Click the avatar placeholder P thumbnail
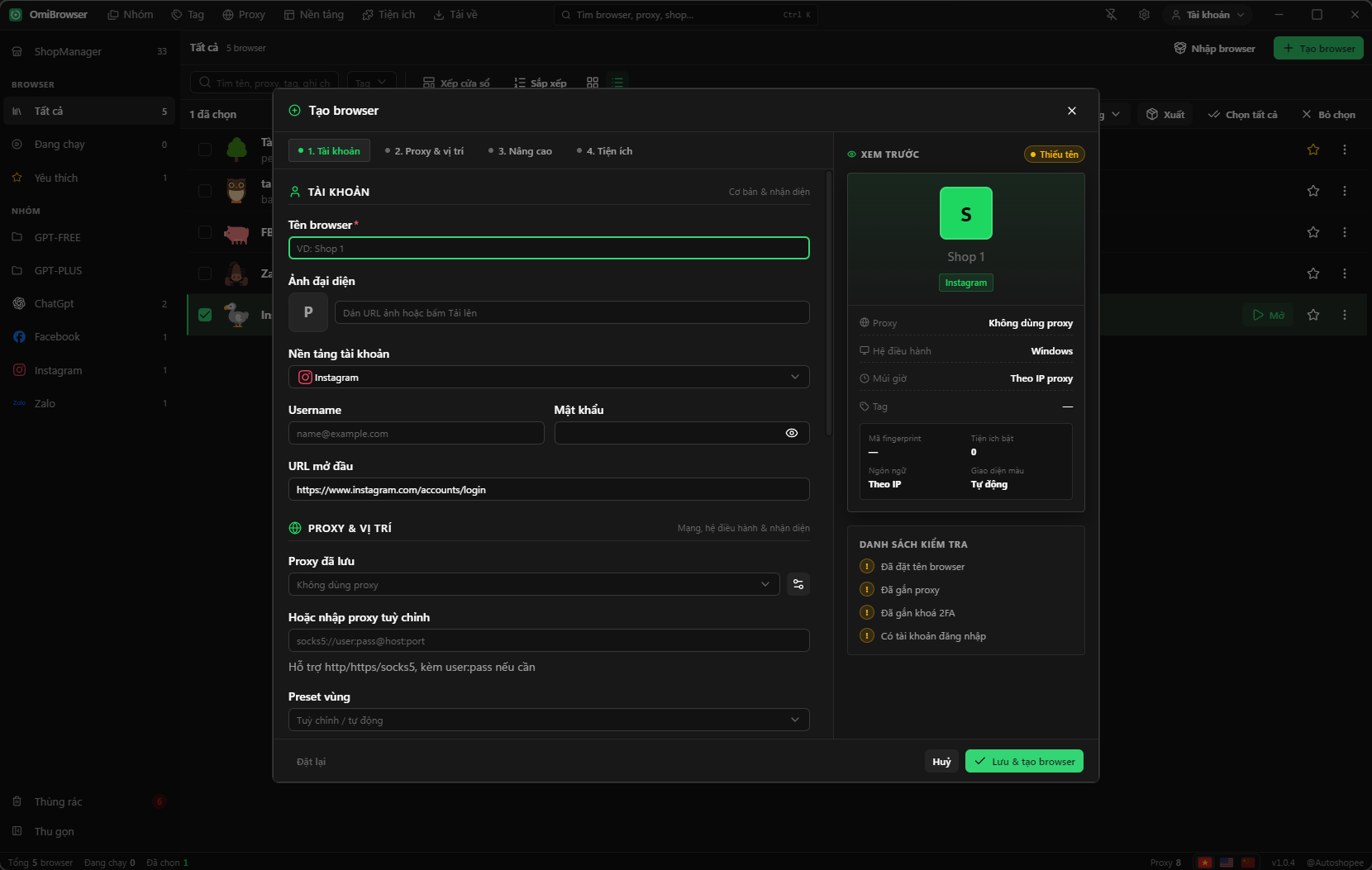Screen dimensions: 1372x870 tap(308, 312)
